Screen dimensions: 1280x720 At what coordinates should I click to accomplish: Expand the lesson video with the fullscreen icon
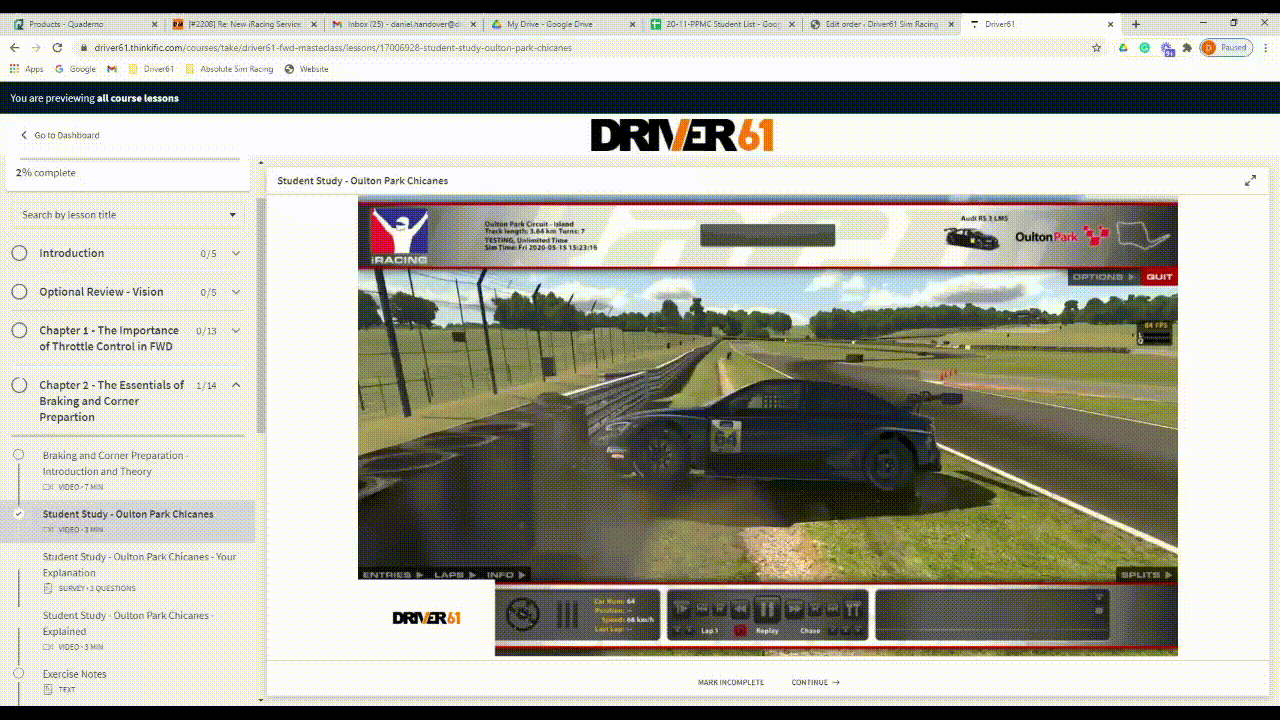pos(1250,180)
